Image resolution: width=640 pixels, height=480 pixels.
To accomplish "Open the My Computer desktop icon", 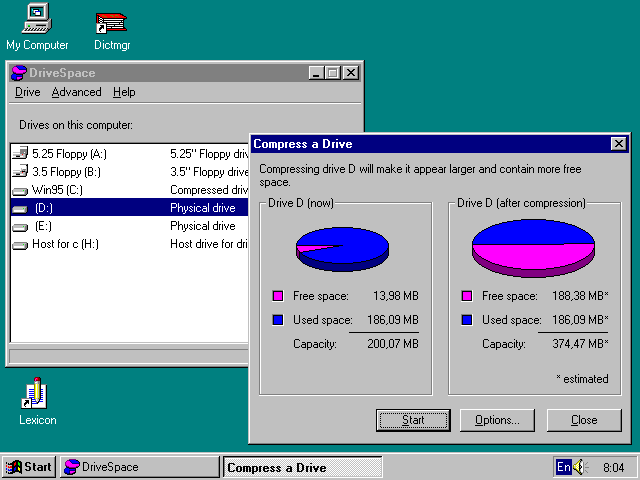I will [x=36, y=19].
